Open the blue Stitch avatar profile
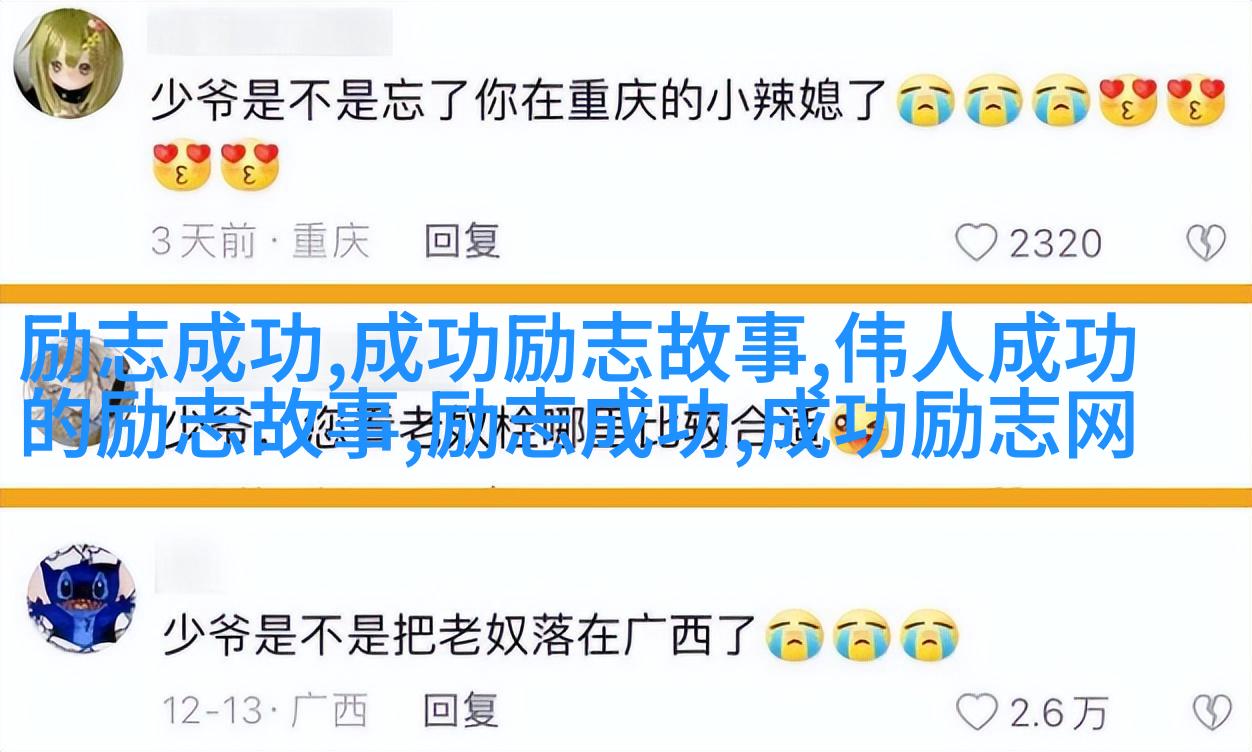The height and width of the screenshot is (752, 1252). pos(81,597)
